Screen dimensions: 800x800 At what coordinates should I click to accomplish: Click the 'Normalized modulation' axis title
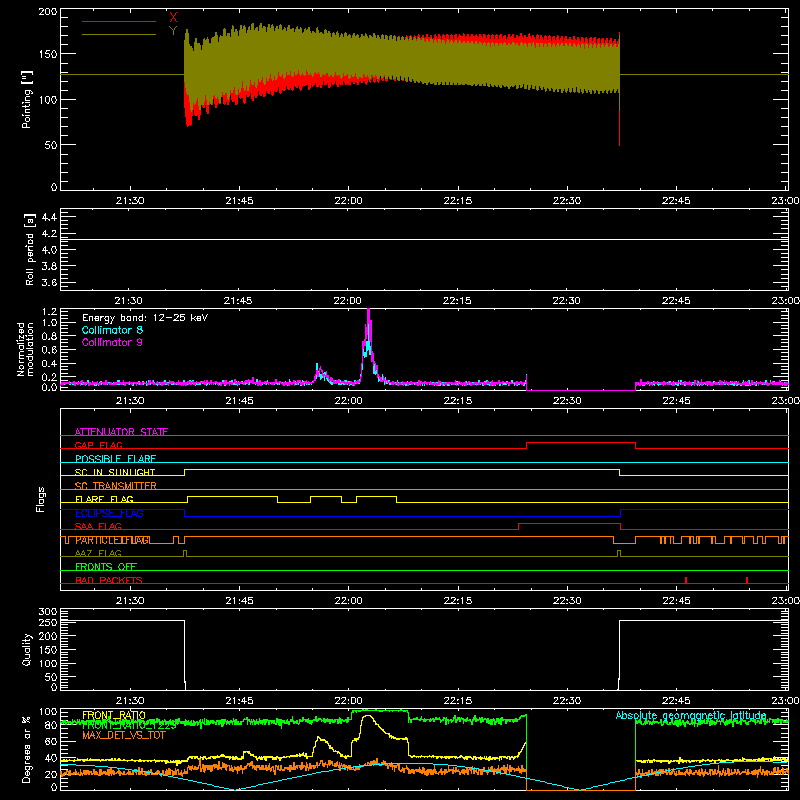[x=26, y=349]
